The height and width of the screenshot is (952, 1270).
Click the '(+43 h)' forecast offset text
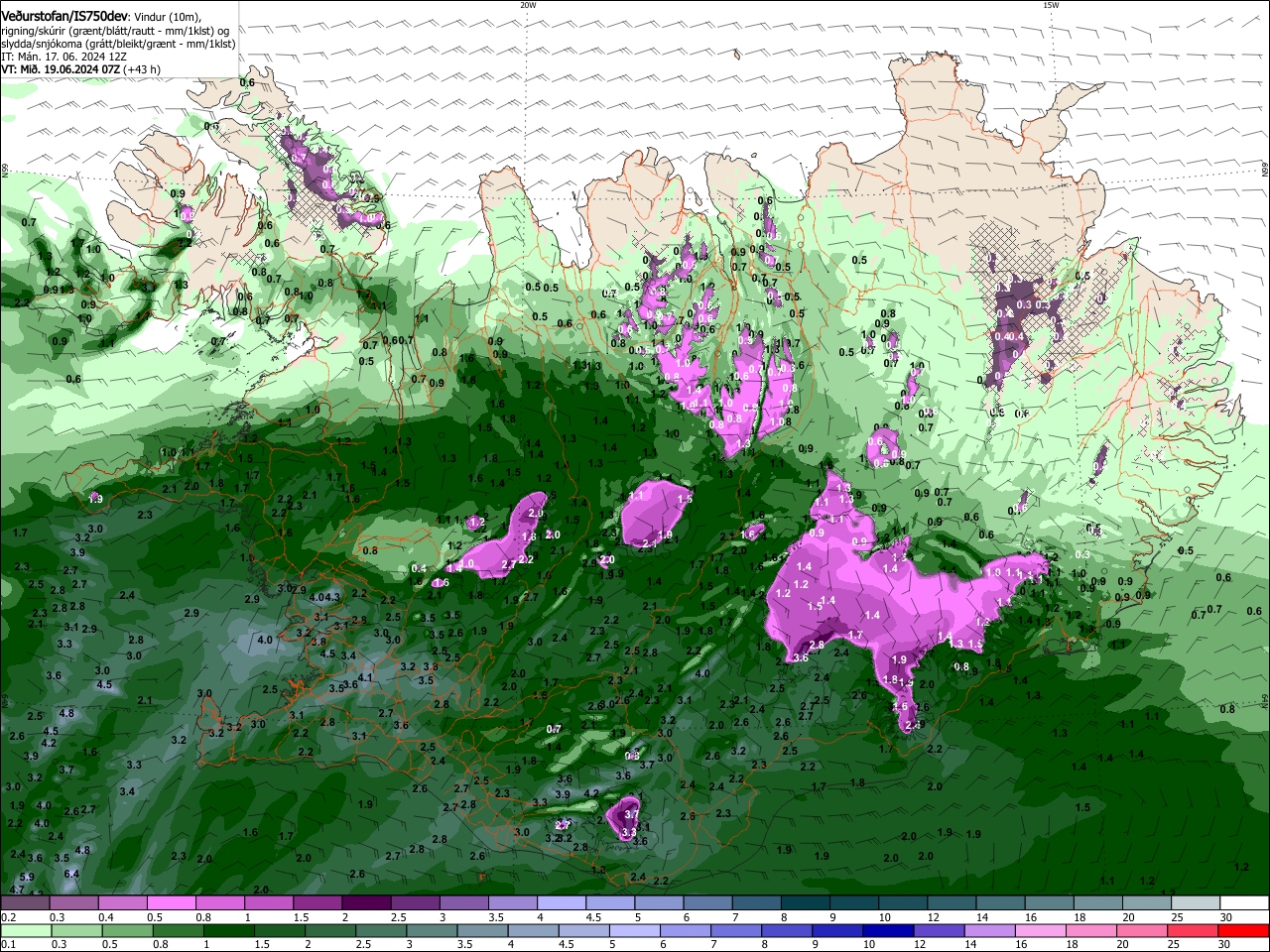(143, 69)
